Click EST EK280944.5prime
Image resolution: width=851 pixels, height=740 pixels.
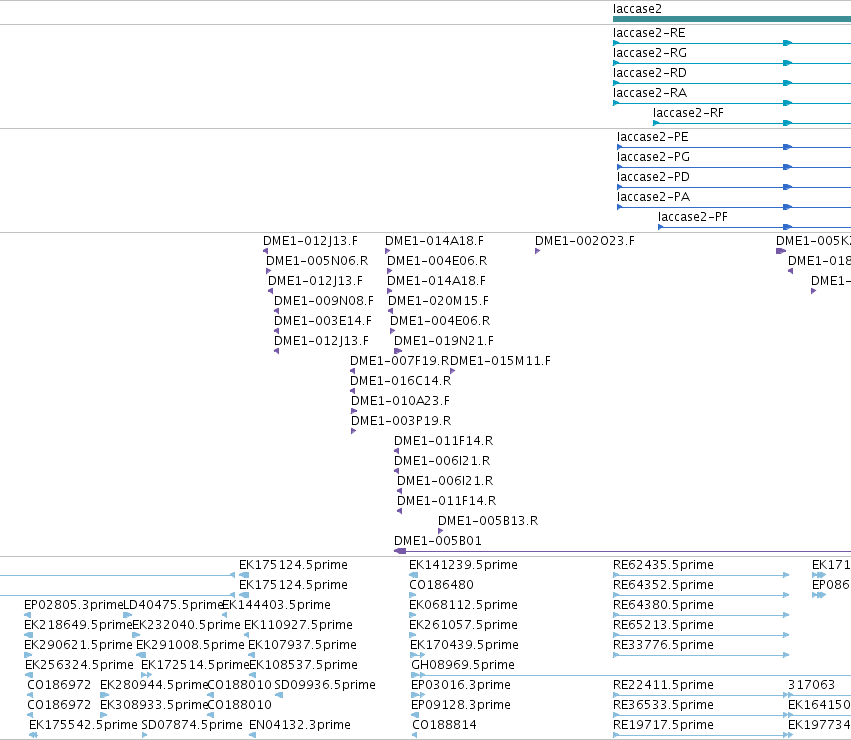pyautogui.click(x=154, y=685)
